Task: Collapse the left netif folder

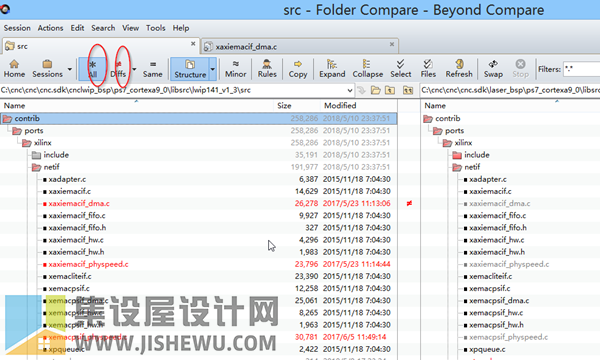Action: point(36,167)
